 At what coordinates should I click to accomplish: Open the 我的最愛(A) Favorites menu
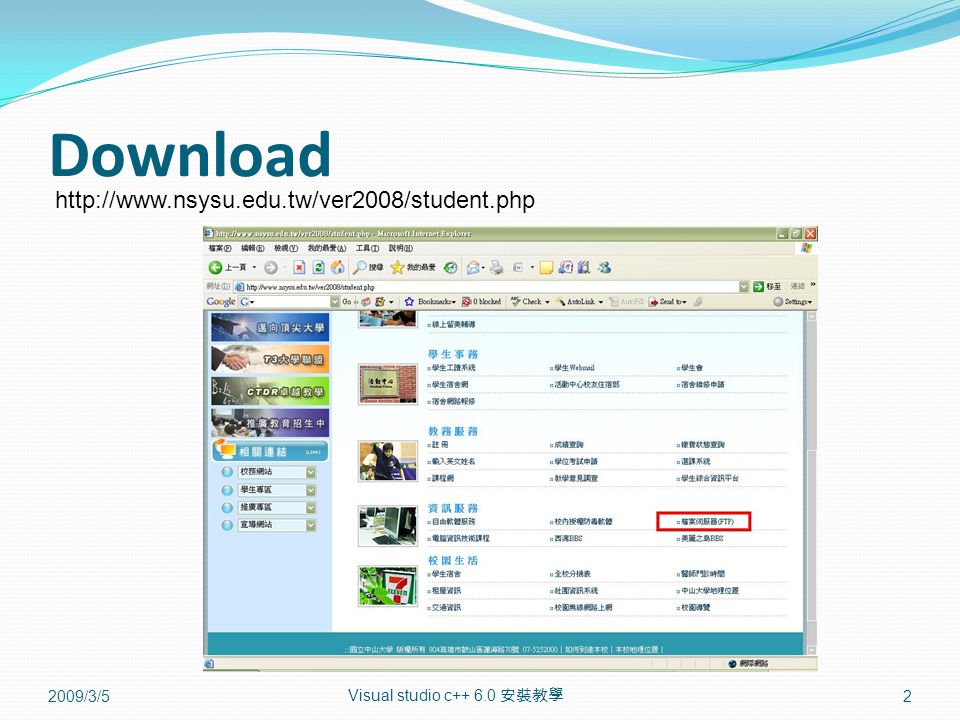(326, 248)
